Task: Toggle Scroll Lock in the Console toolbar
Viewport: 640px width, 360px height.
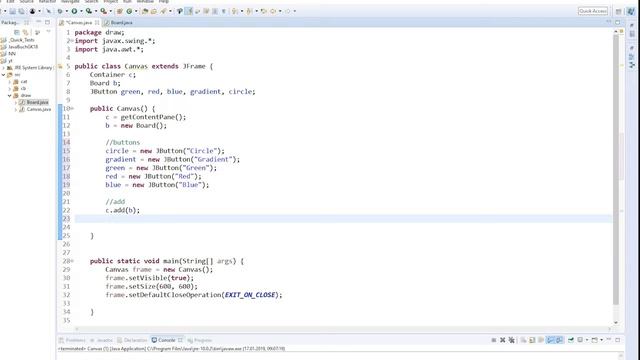Action: [532, 340]
